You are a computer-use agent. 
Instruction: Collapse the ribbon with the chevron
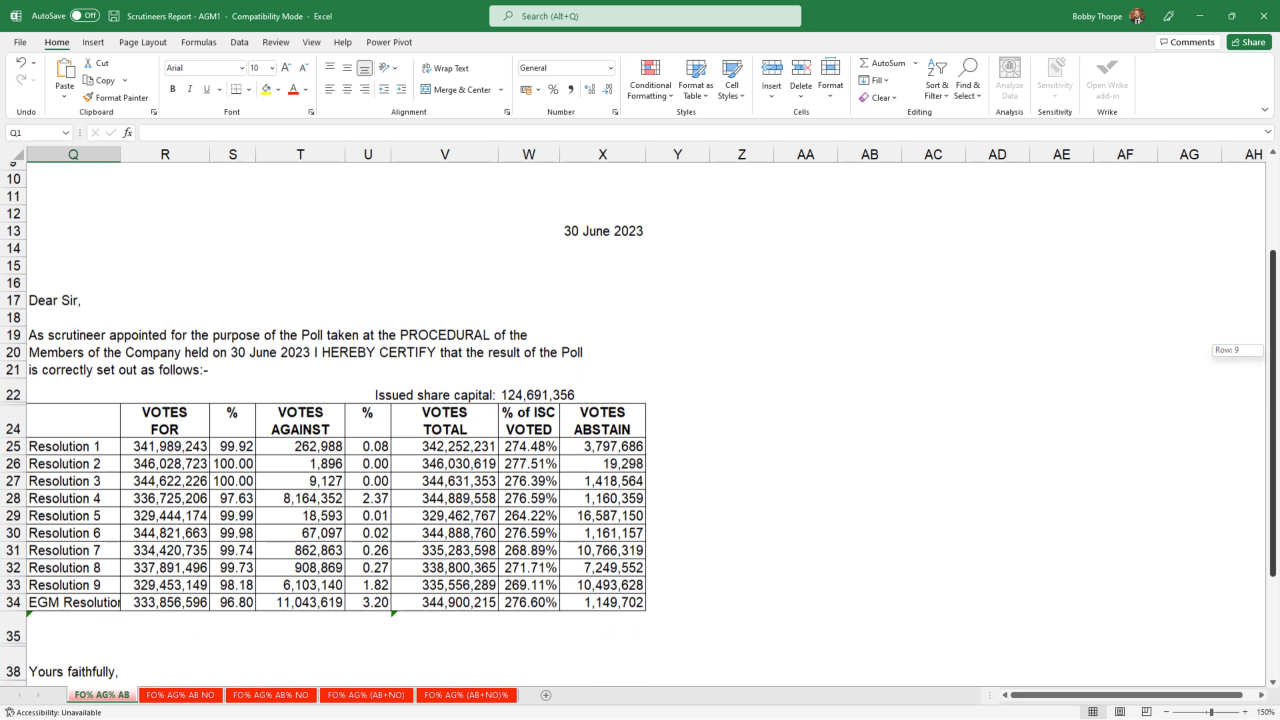[1266, 111]
